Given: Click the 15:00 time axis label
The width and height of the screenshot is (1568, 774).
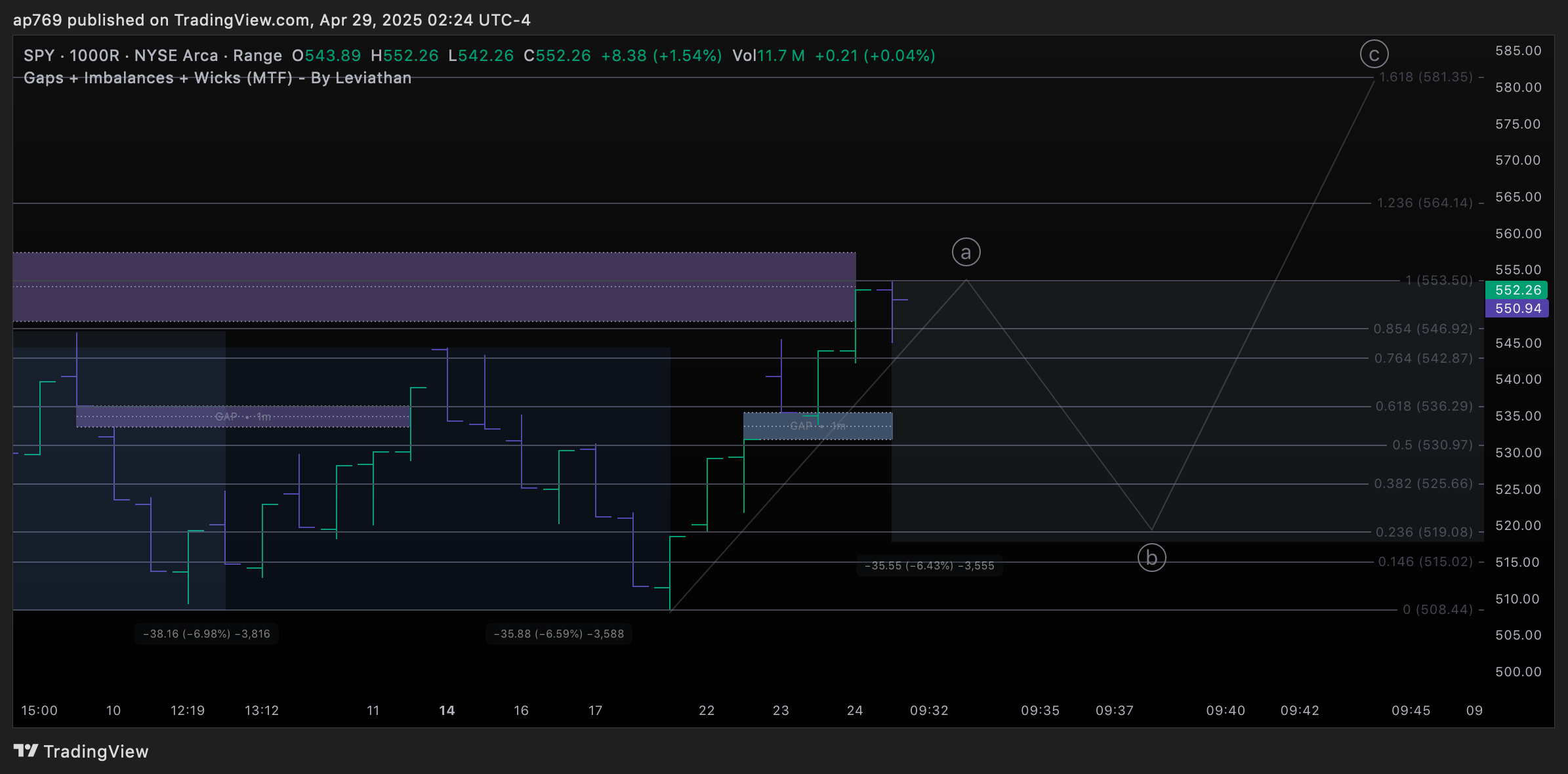Looking at the screenshot, I should click(39, 710).
